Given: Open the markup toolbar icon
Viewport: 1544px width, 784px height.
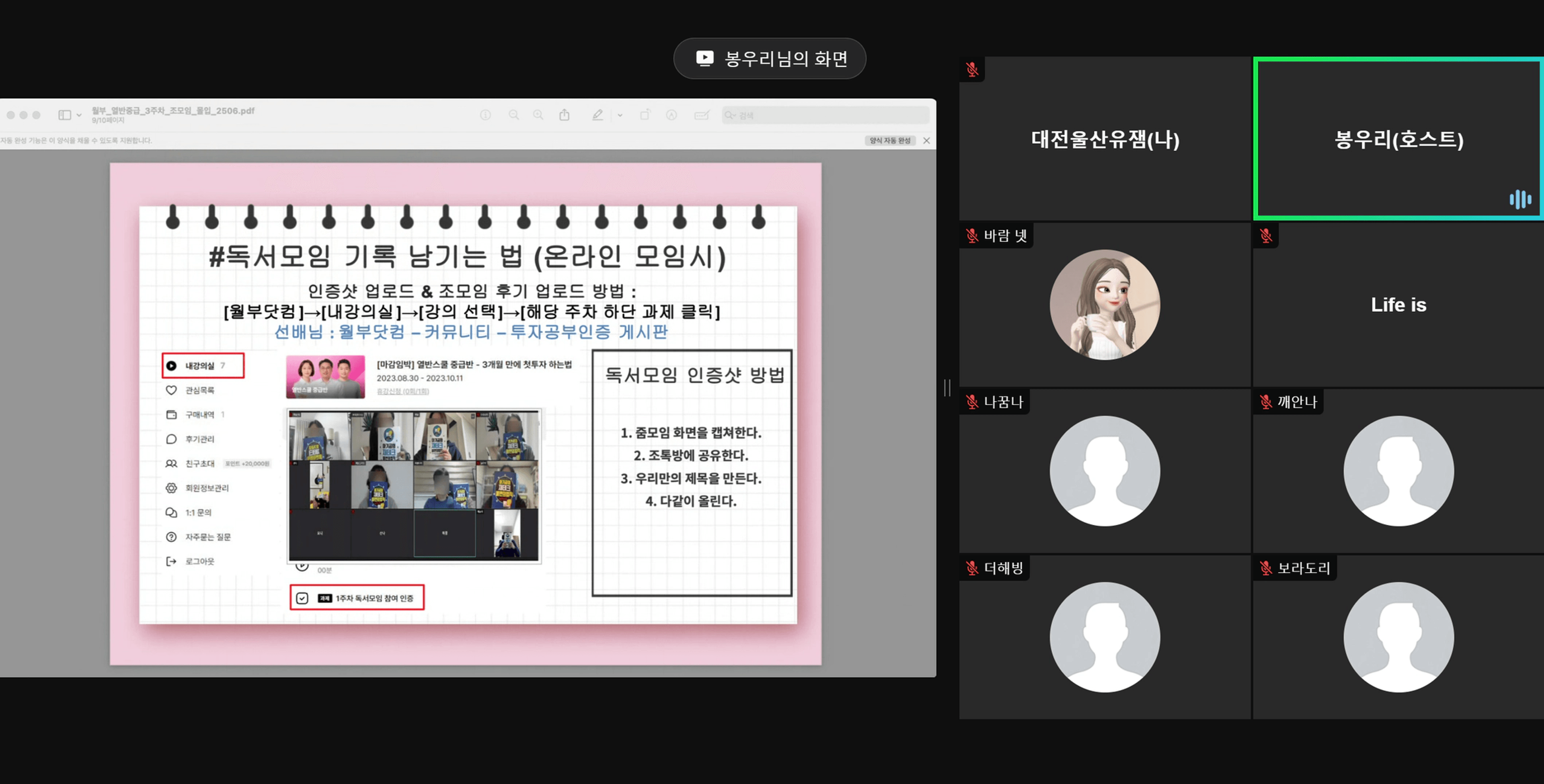Looking at the screenshot, I should [671, 115].
